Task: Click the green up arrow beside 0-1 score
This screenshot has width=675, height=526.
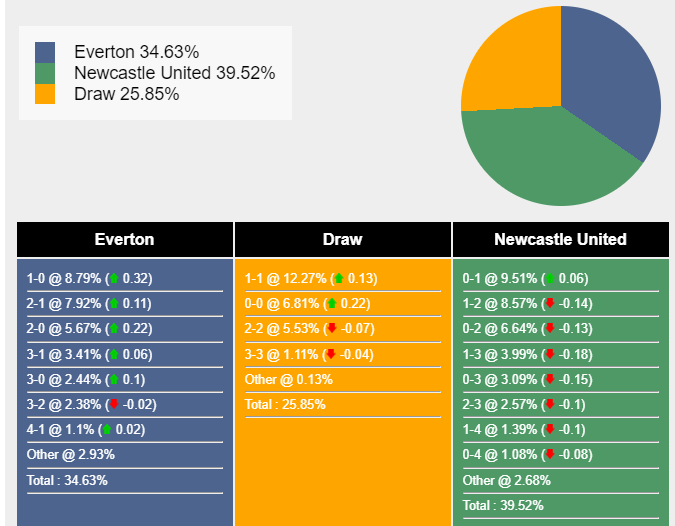Action: click(x=549, y=279)
